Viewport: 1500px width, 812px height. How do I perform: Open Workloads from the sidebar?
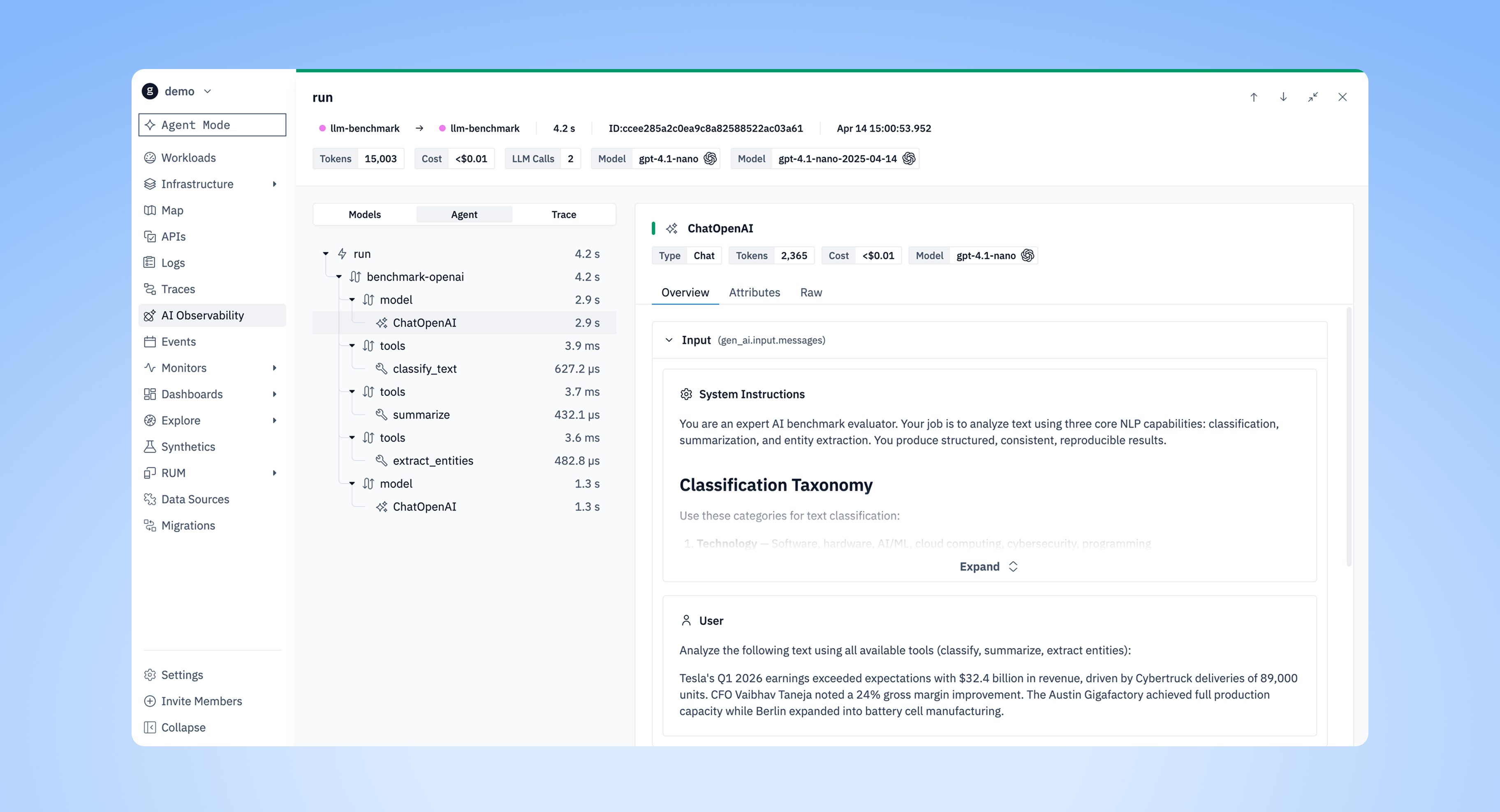point(188,158)
